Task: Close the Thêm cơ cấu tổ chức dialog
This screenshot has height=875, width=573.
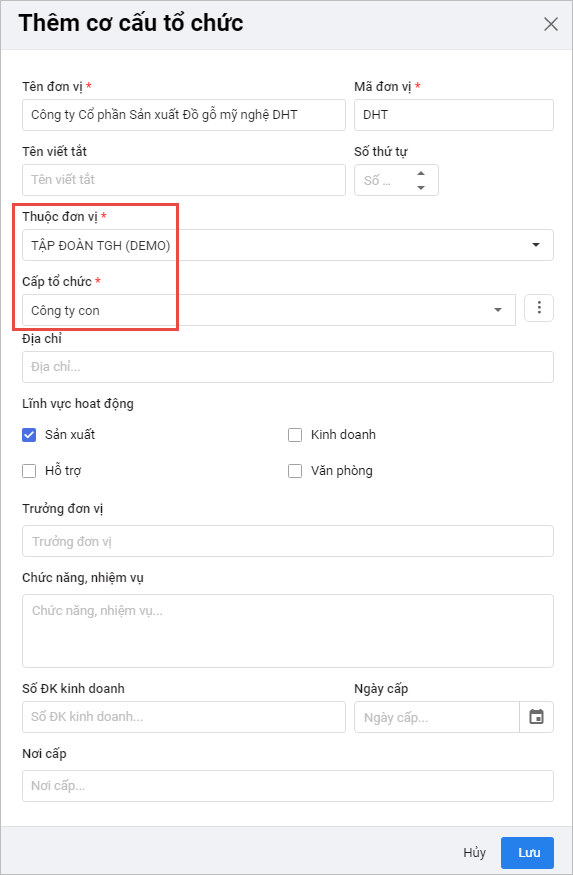Action: click(x=551, y=24)
